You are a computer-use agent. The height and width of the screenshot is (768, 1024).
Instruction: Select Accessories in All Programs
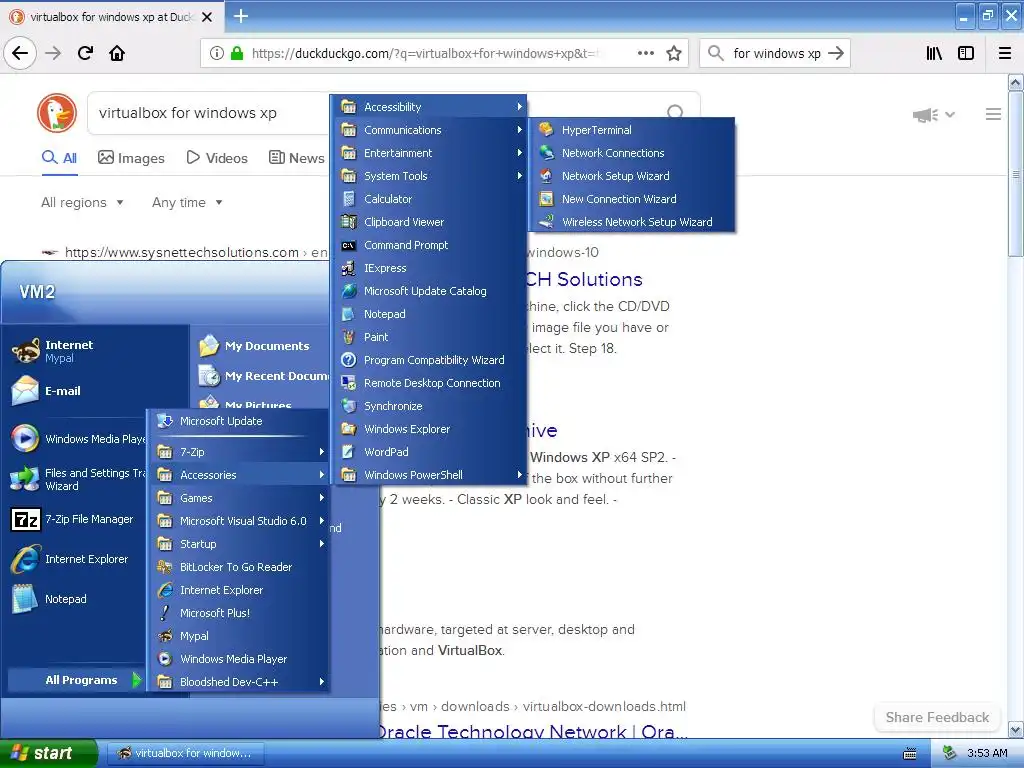point(239,475)
